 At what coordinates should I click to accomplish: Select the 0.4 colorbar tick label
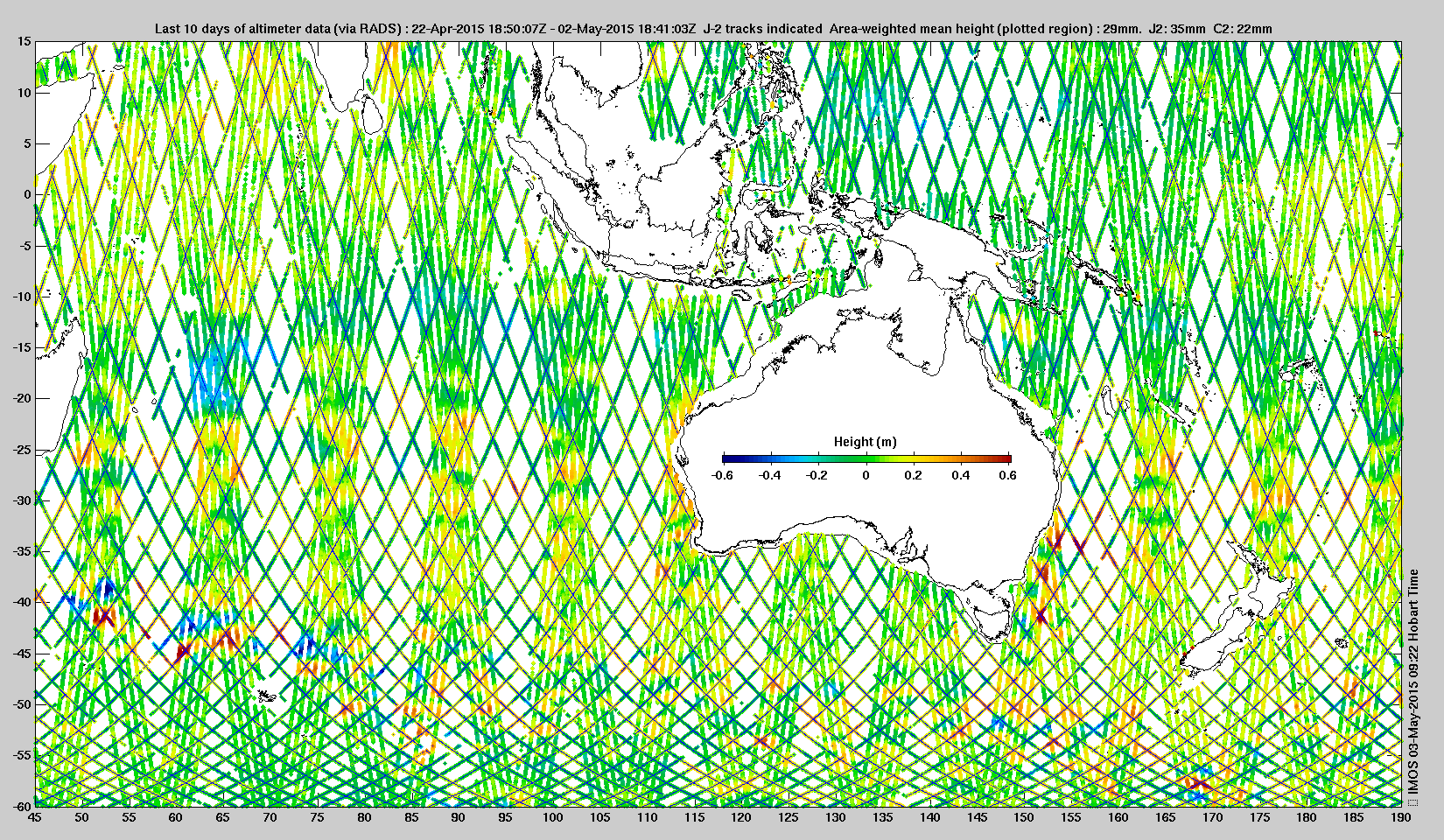point(962,475)
